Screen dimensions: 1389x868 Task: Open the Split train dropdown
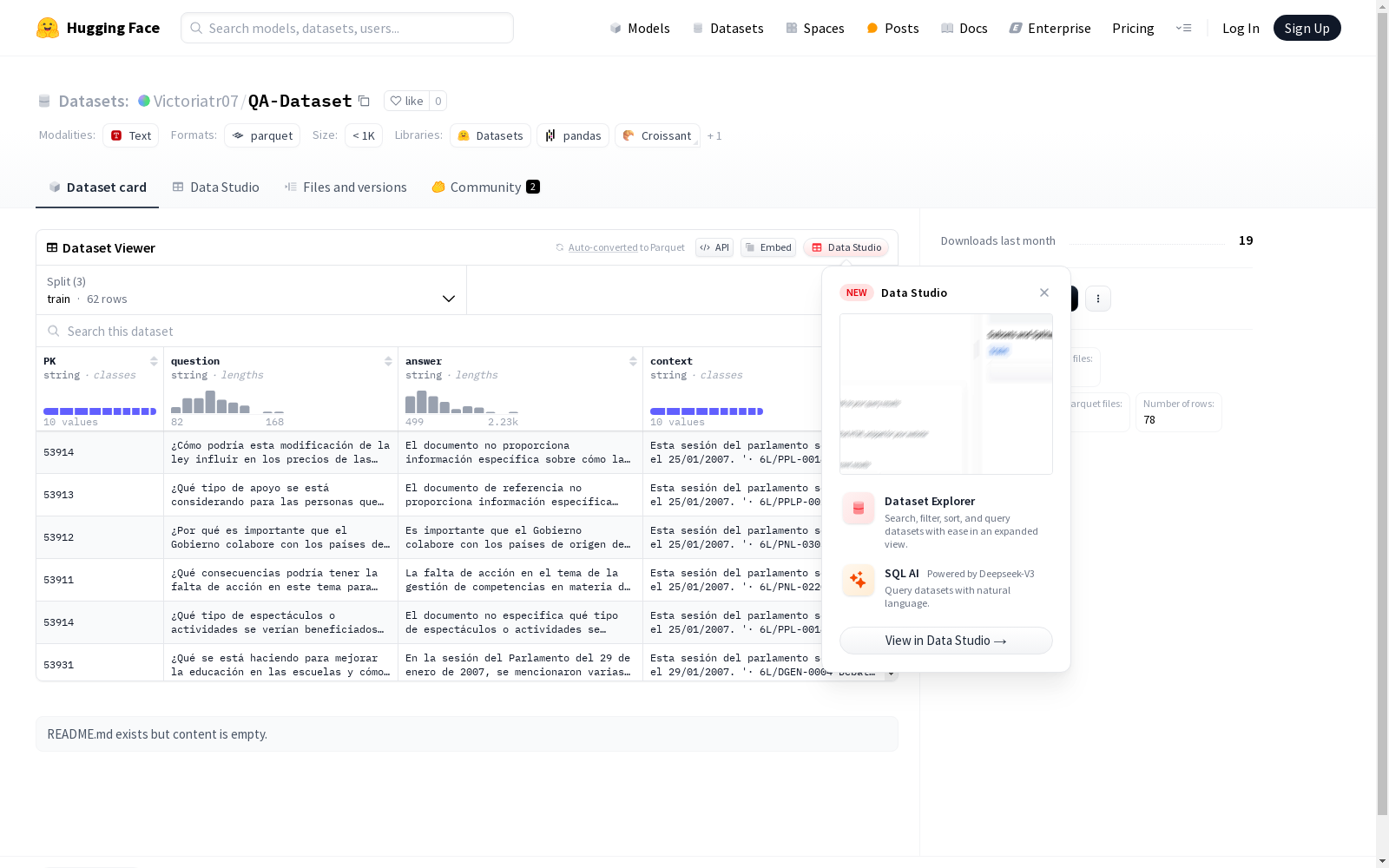251,290
